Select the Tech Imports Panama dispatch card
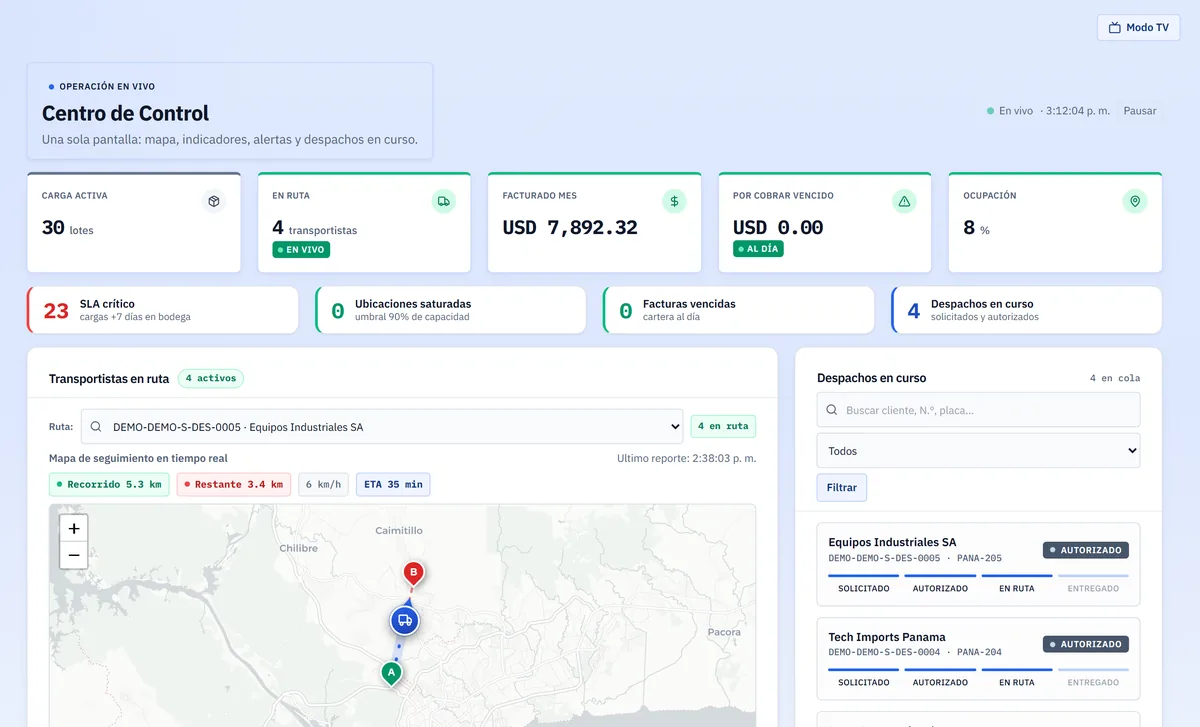 click(978, 659)
